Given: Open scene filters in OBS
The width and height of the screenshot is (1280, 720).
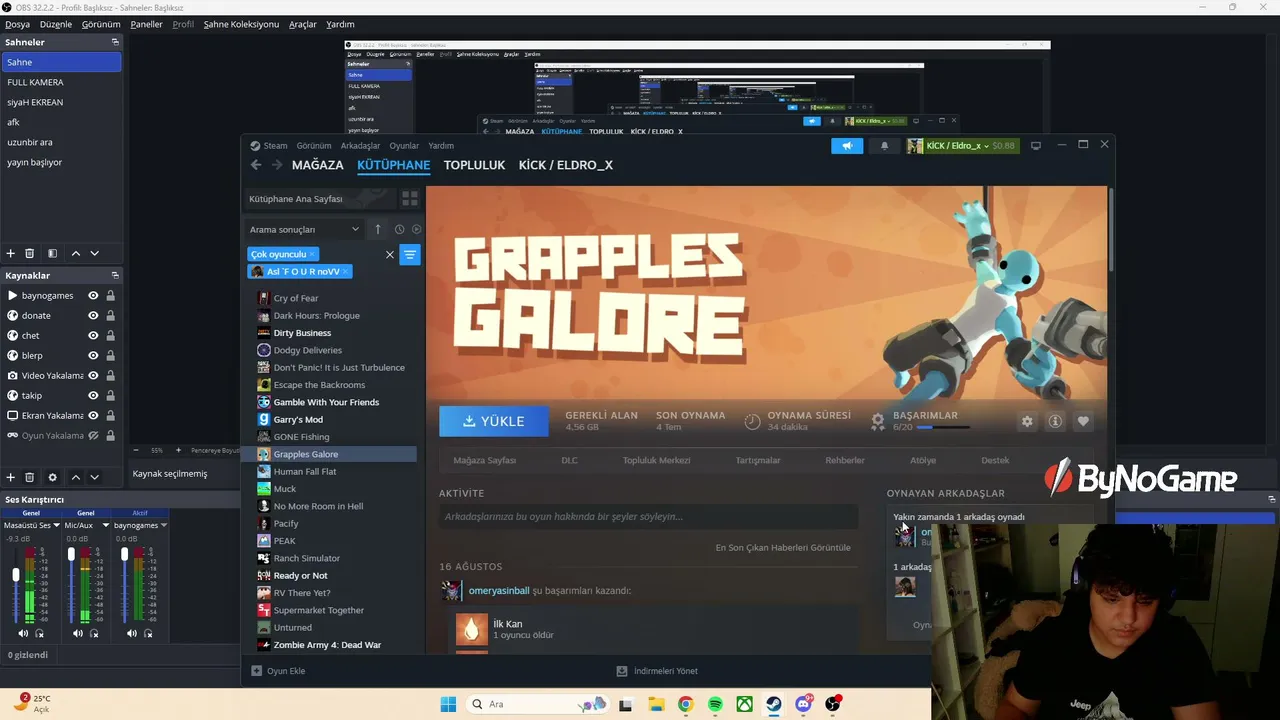Looking at the screenshot, I should (x=52, y=254).
